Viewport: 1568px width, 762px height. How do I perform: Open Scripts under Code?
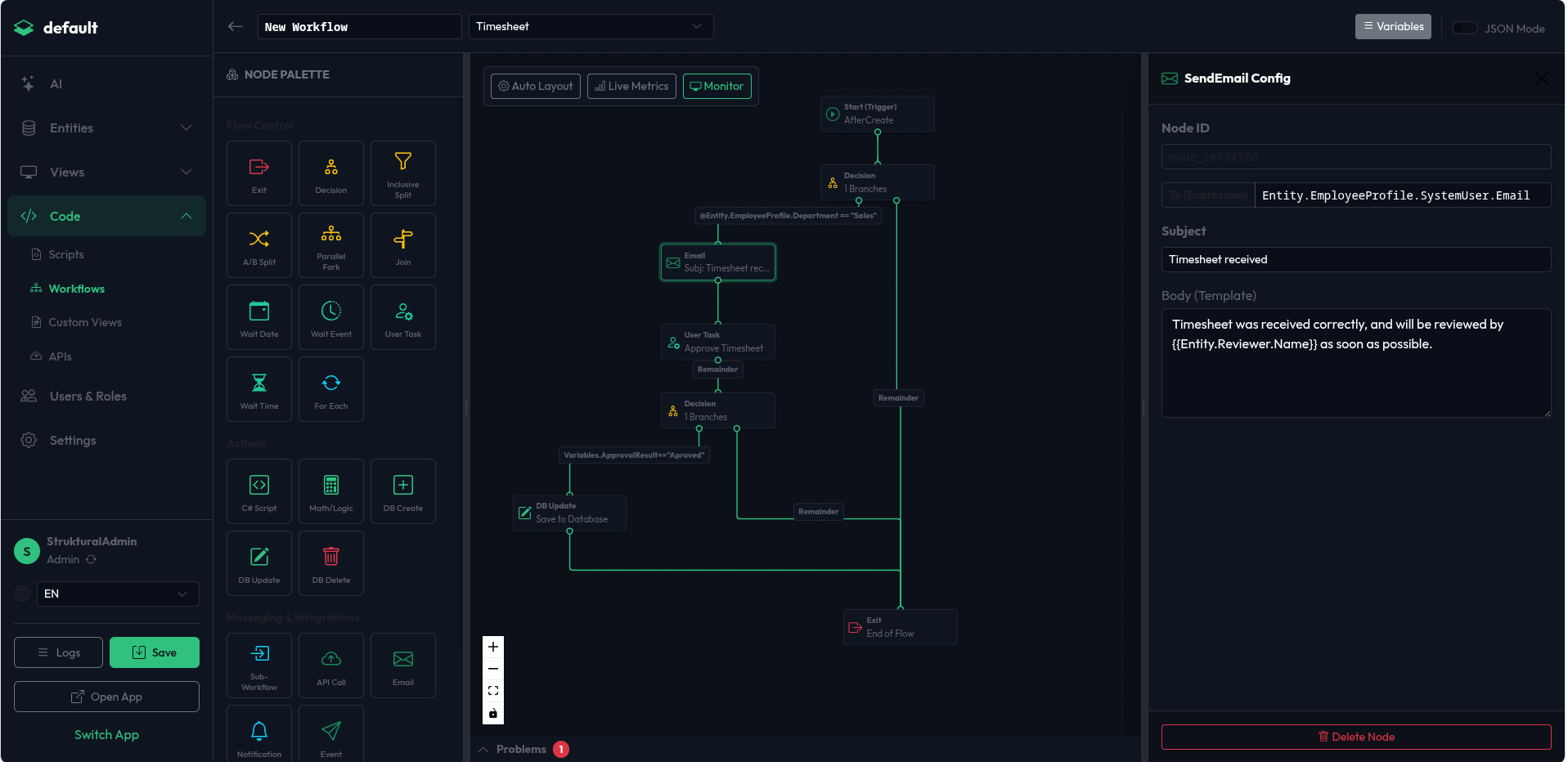[x=66, y=254]
